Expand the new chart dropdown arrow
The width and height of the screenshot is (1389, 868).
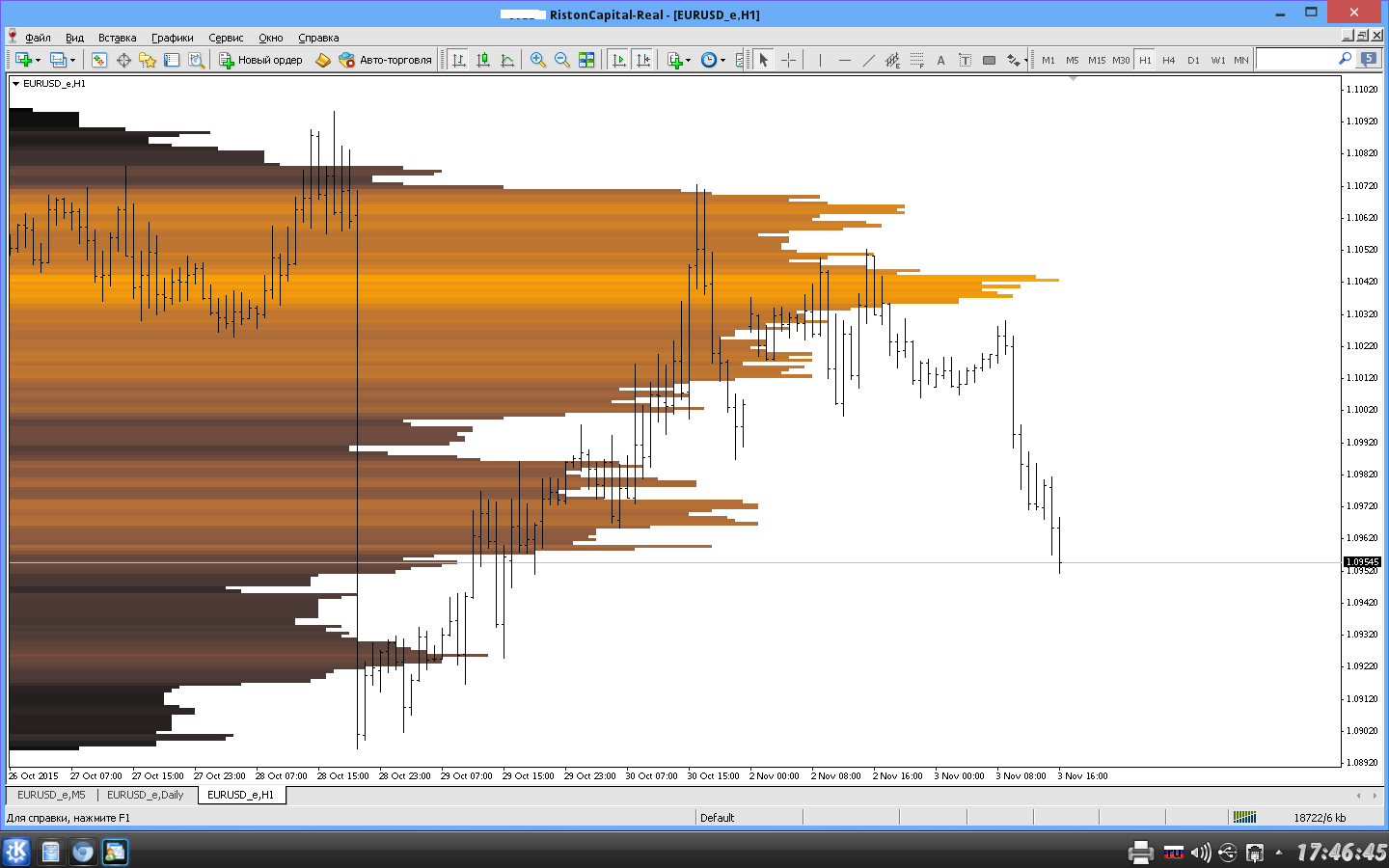pyautogui.click(x=38, y=61)
